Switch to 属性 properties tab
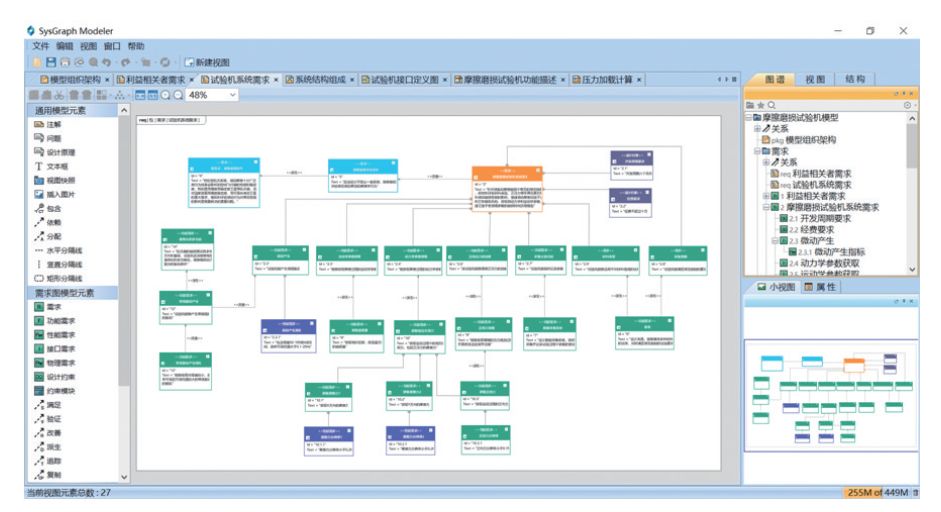Image resolution: width=941 pixels, height=512 pixels. [820, 287]
